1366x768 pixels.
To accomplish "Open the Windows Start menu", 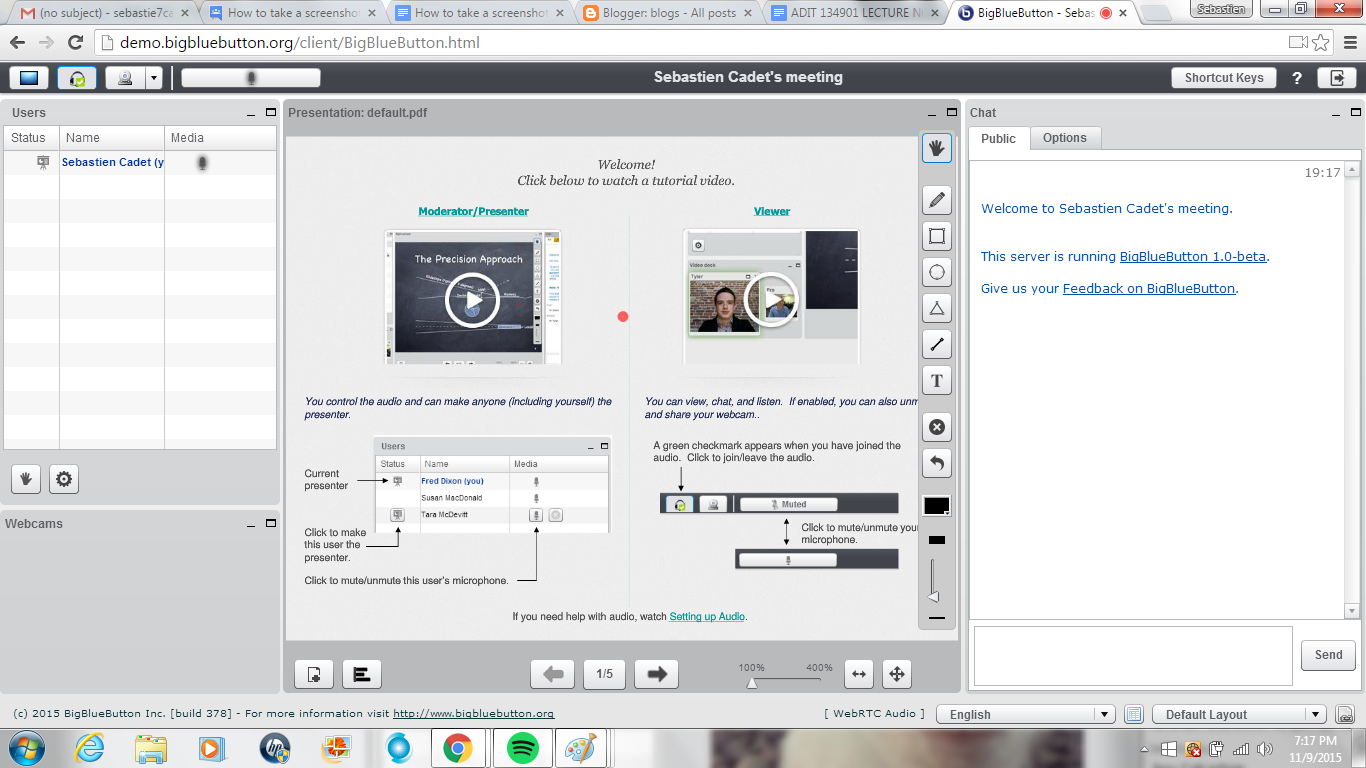I will point(24,748).
